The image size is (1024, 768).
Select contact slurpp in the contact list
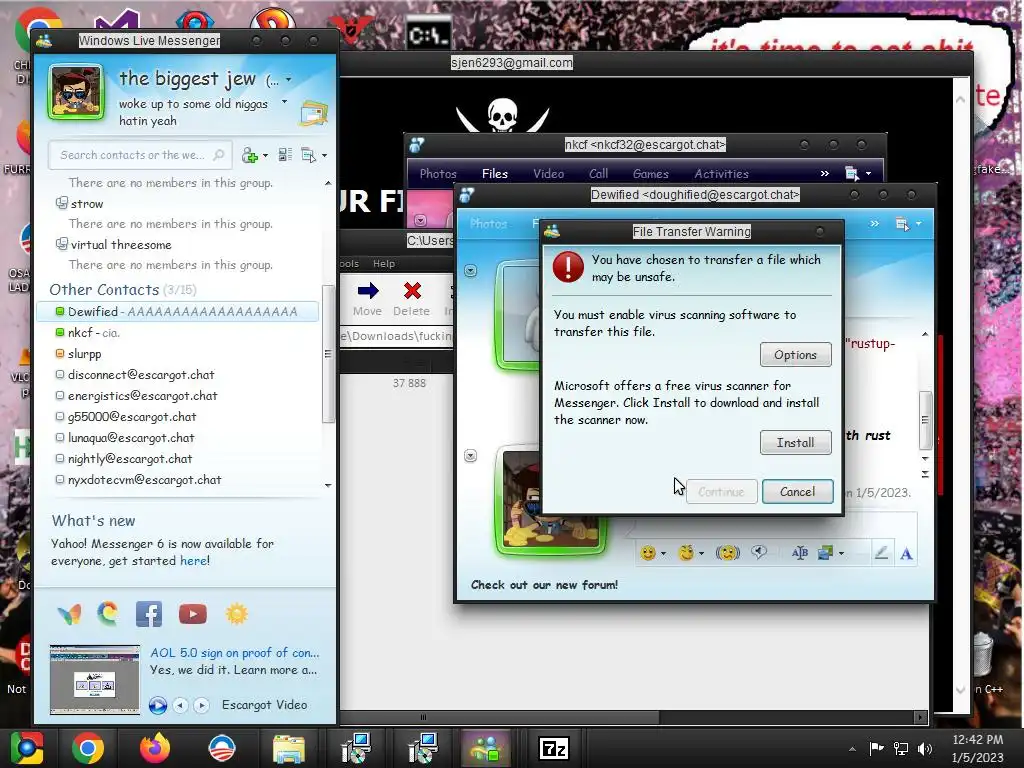tap(178, 353)
